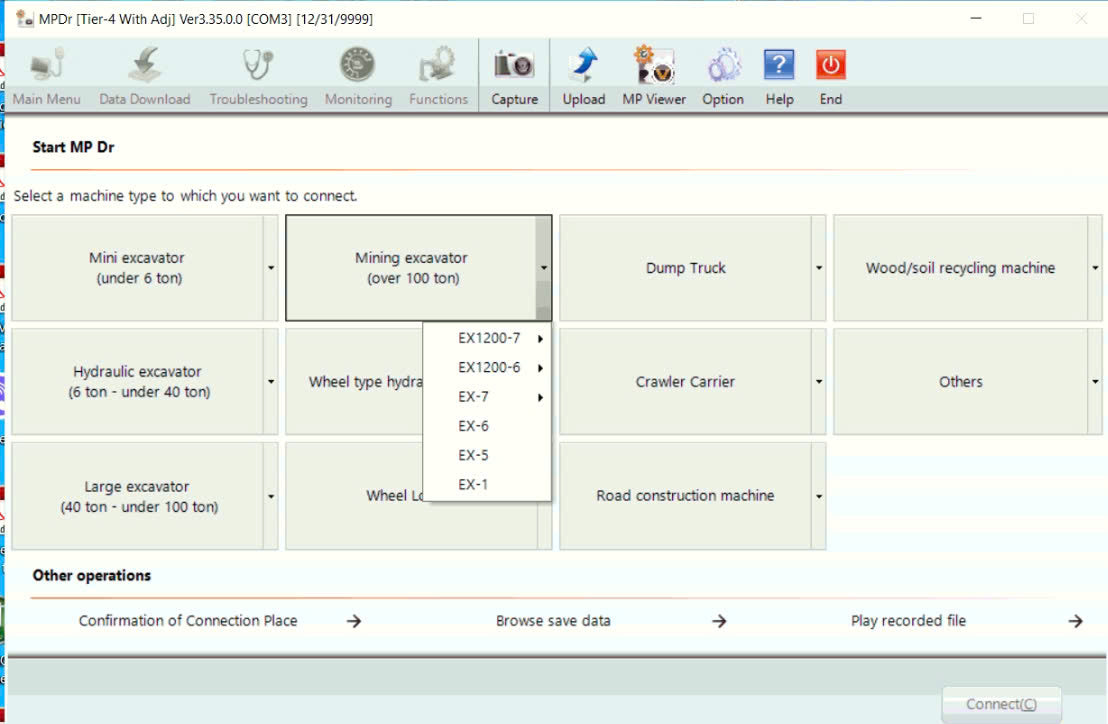
Task: Open Confirmation of Connection Place link
Action: tap(188, 621)
